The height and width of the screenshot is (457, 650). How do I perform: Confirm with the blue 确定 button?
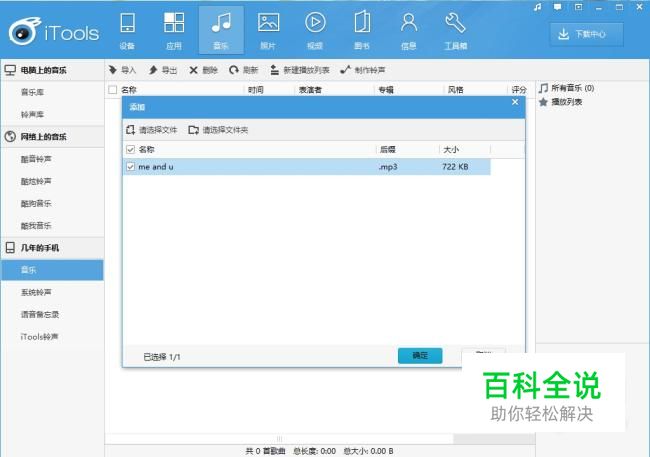(x=420, y=356)
